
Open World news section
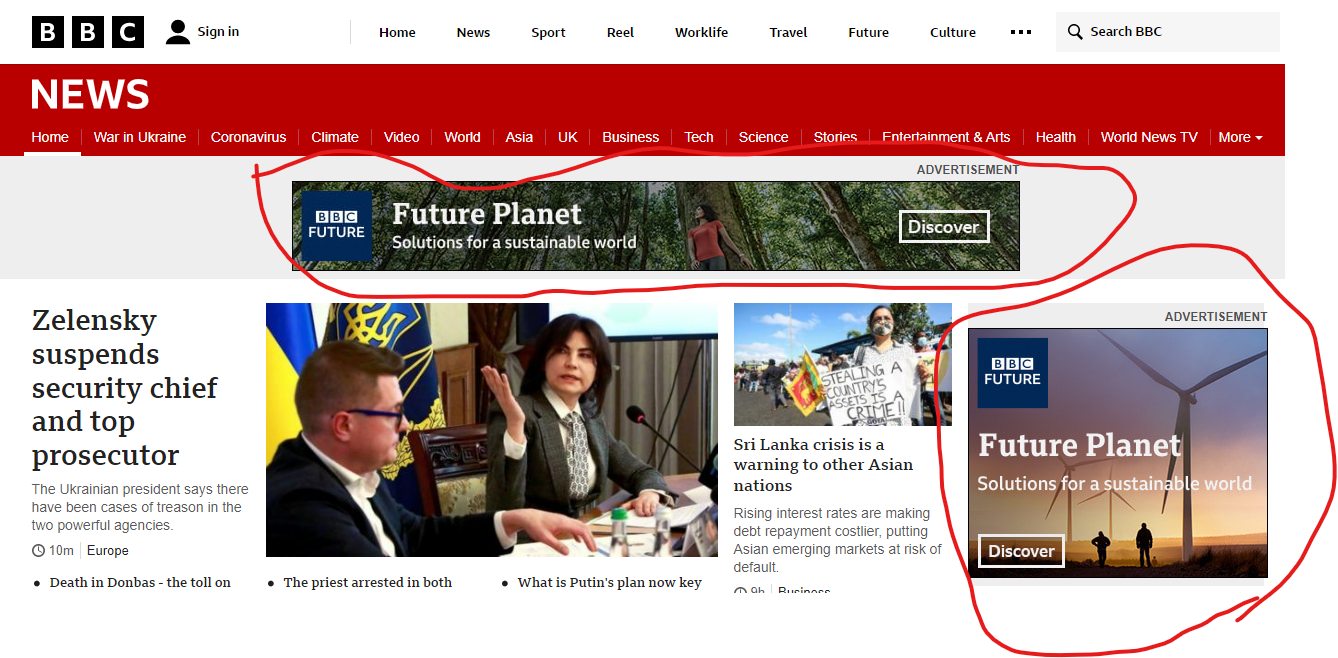point(462,137)
